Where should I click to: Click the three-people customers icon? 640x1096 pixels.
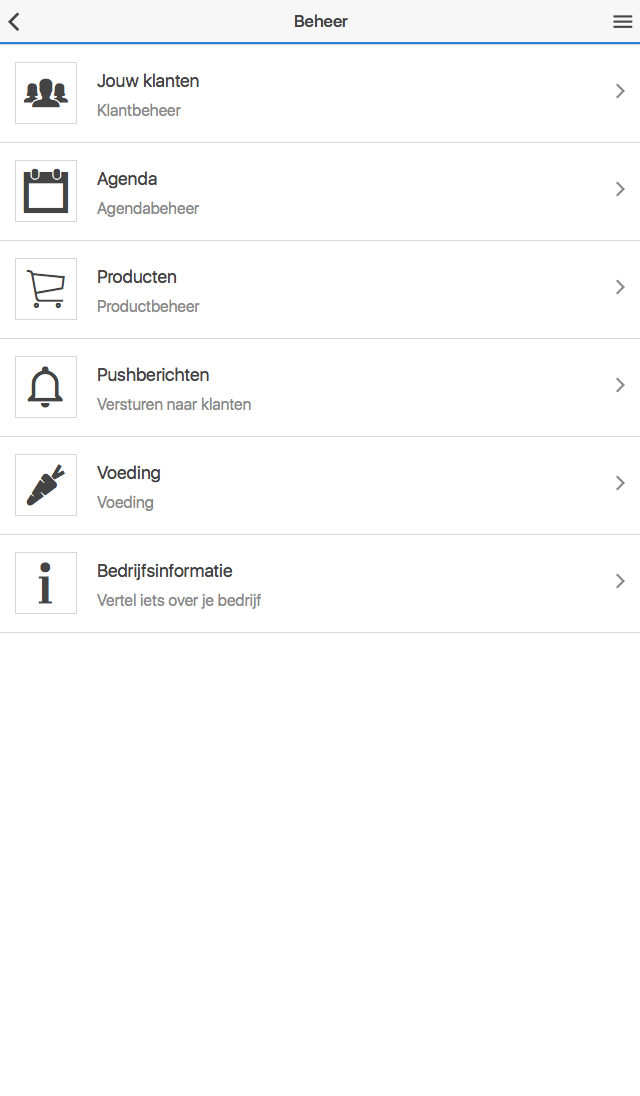coord(46,93)
